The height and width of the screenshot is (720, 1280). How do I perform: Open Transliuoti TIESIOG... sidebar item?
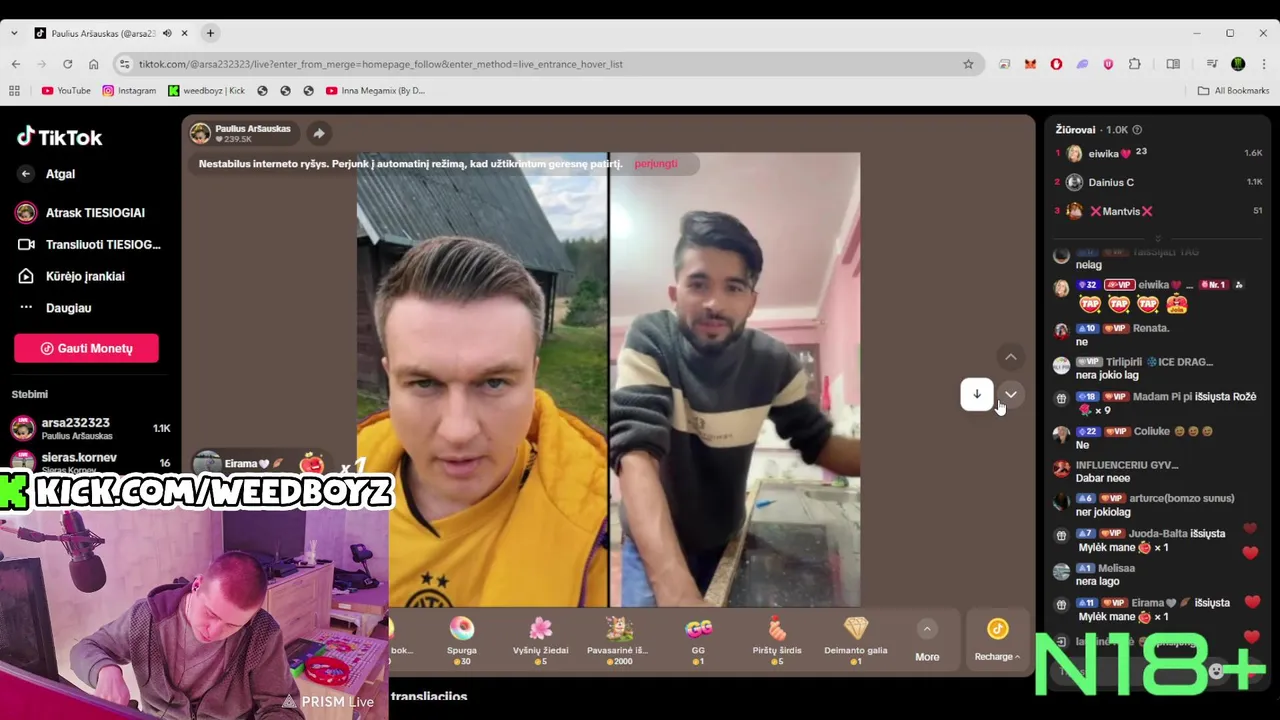89,244
